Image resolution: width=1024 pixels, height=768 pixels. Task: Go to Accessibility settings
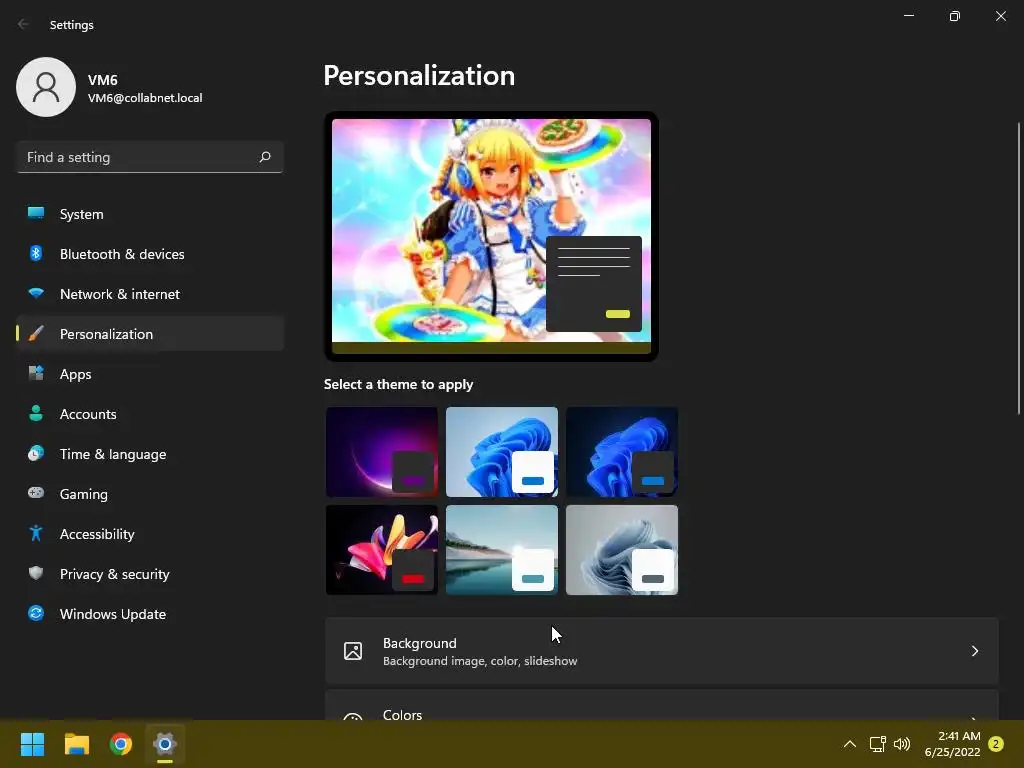point(150,534)
